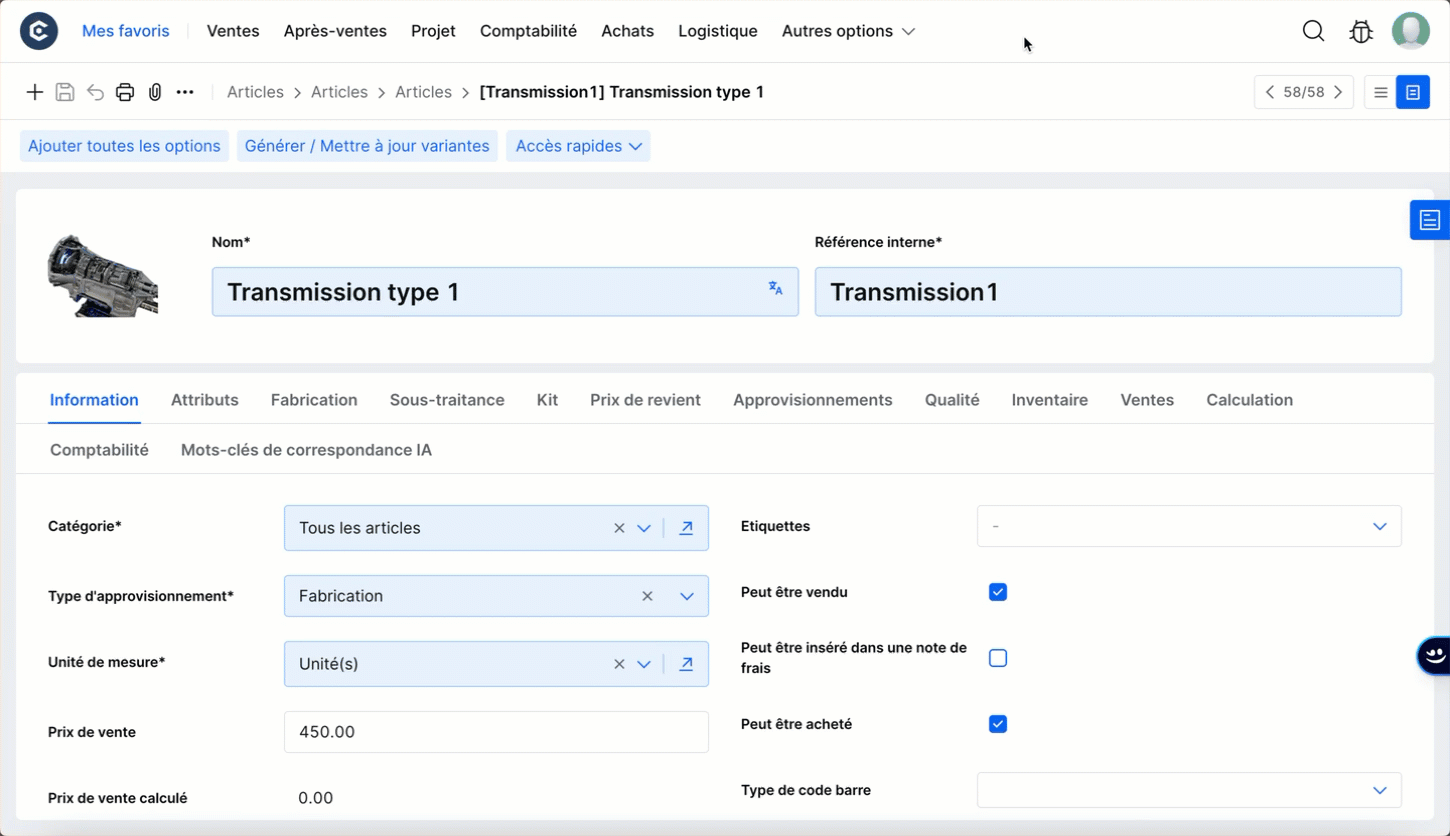Click translate icon in Nom field
This screenshot has width=1450, height=836.
point(775,288)
